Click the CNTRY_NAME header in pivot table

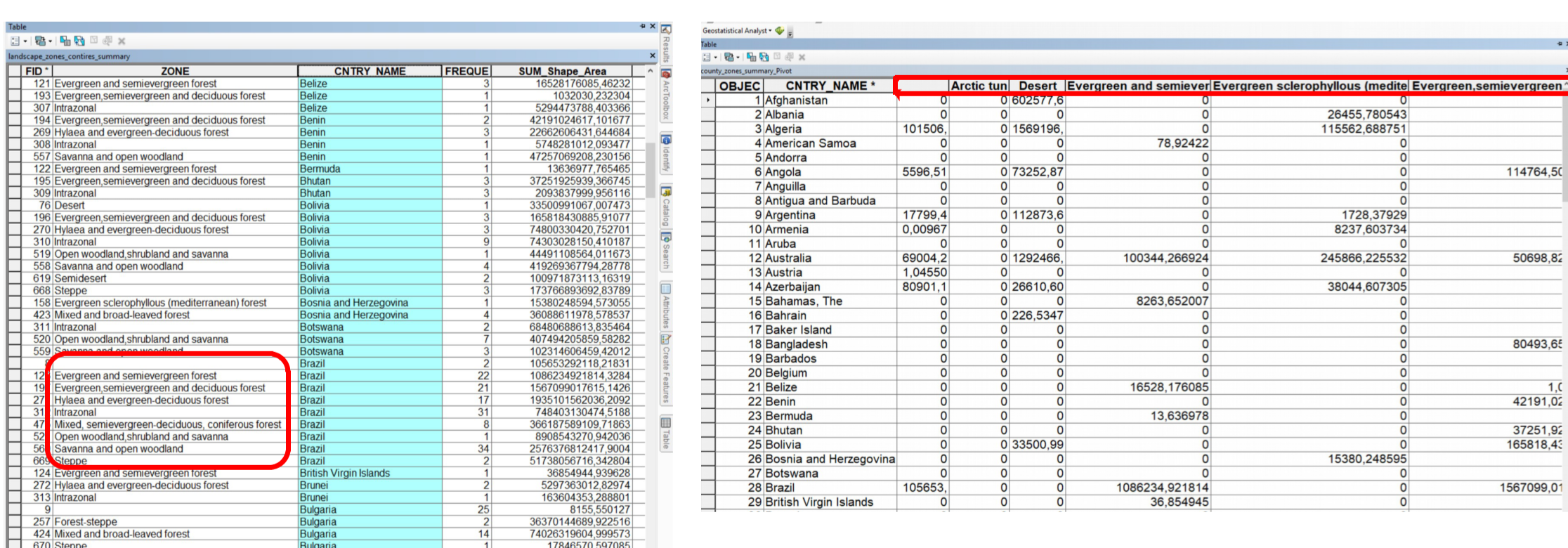(829, 86)
